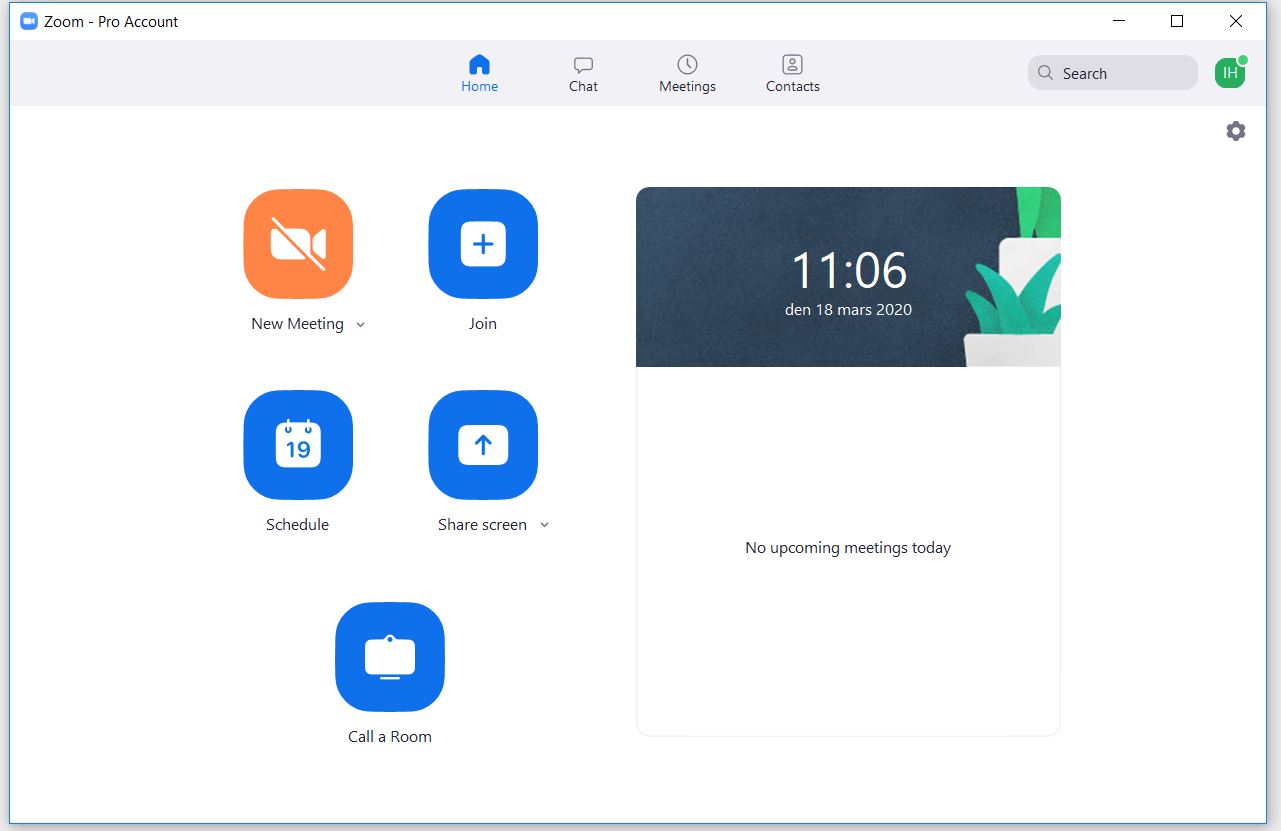Image resolution: width=1281 pixels, height=831 pixels.
Task: Open settings with the gear icon
Action: pos(1236,131)
